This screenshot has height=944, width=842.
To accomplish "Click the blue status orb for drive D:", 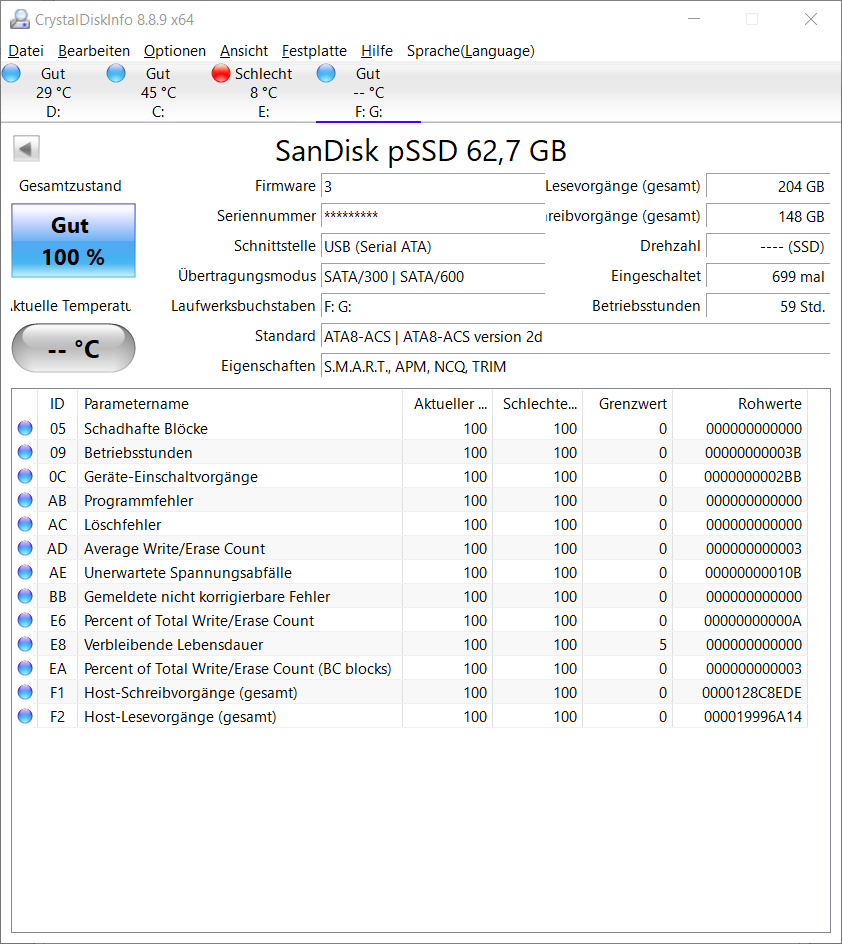I will [11, 73].
